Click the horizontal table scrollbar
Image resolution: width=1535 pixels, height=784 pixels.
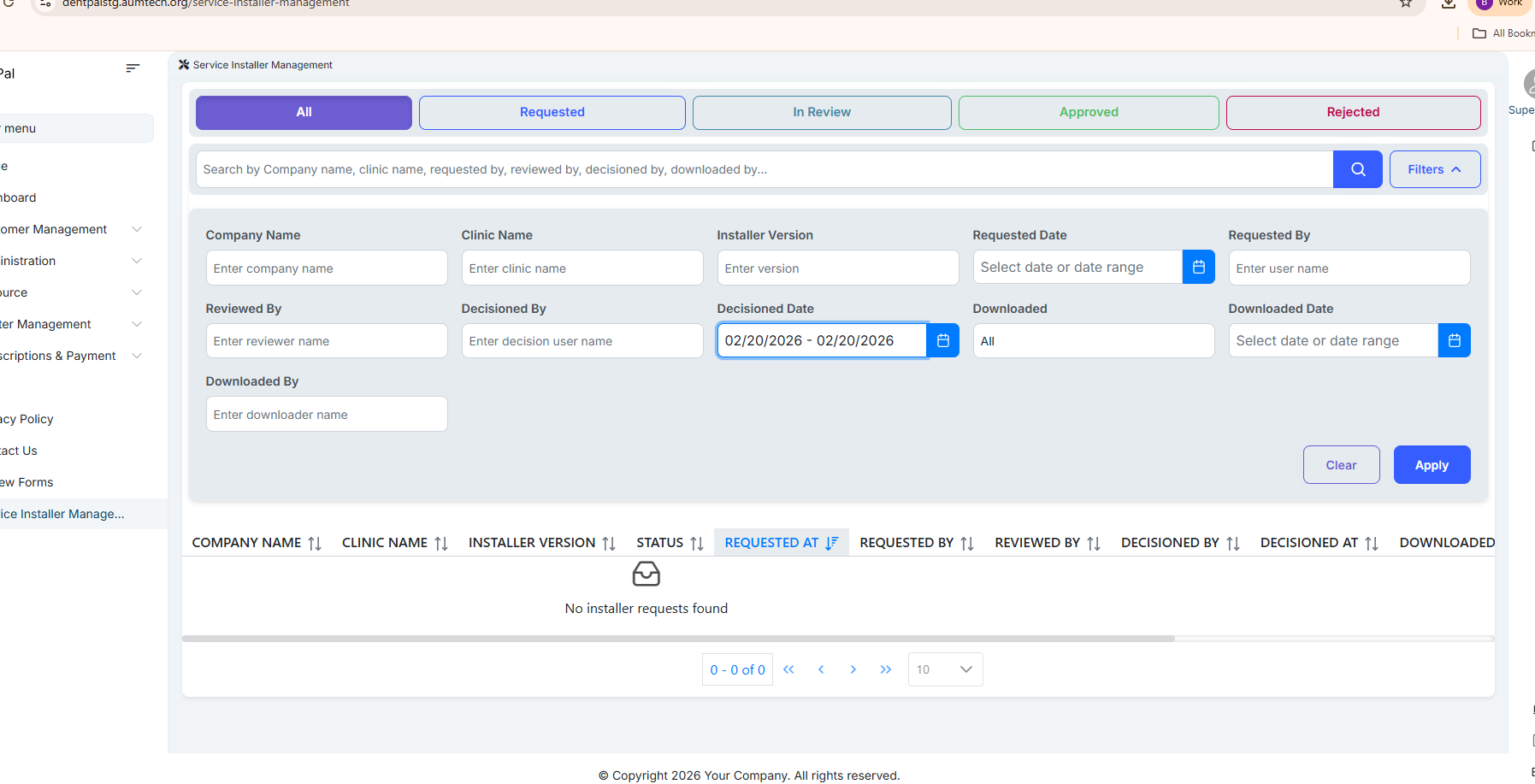[x=677, y=639]
